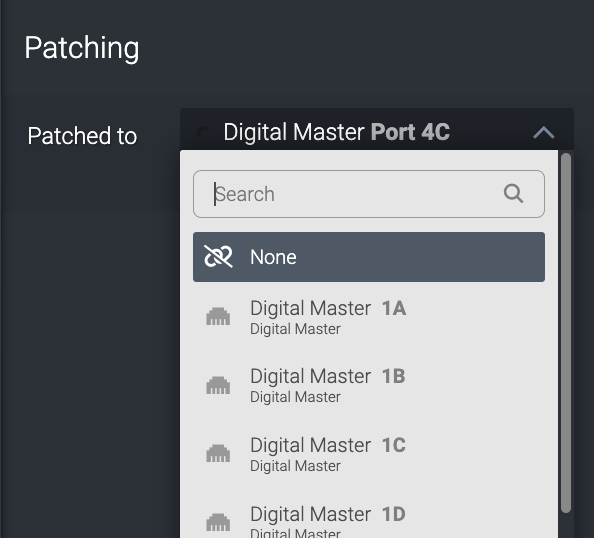
Task: Choose Digital Master 1A from the list
Action: [369, 317]
